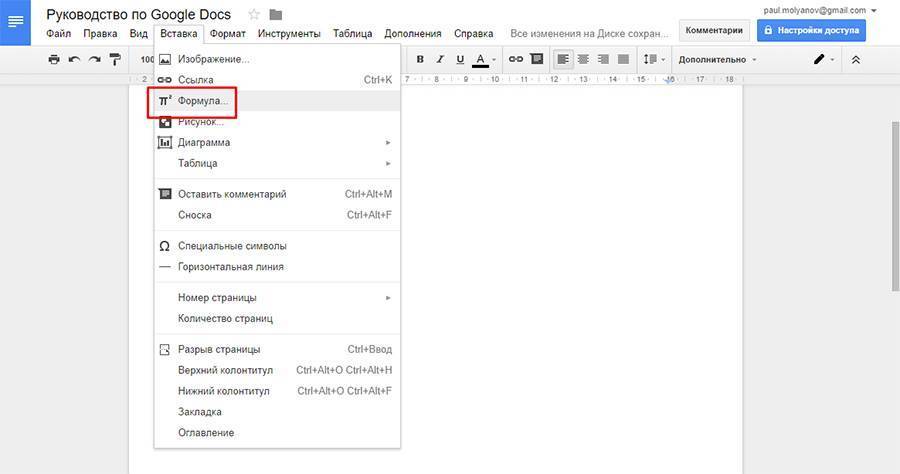Click the Google Docs home icon
900x474 pixels.
pyautogui.click(x=15, y=22)
